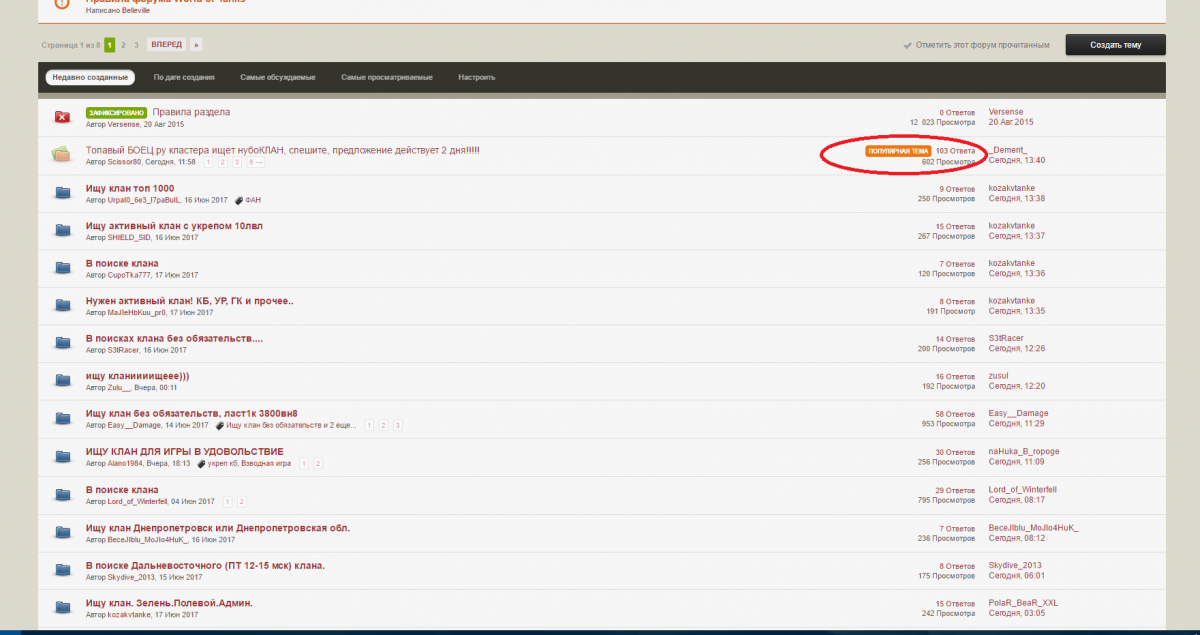Screen dimensions: 1200x635
Task: Go to the last page with » button
Action: (x=196, y=45)
